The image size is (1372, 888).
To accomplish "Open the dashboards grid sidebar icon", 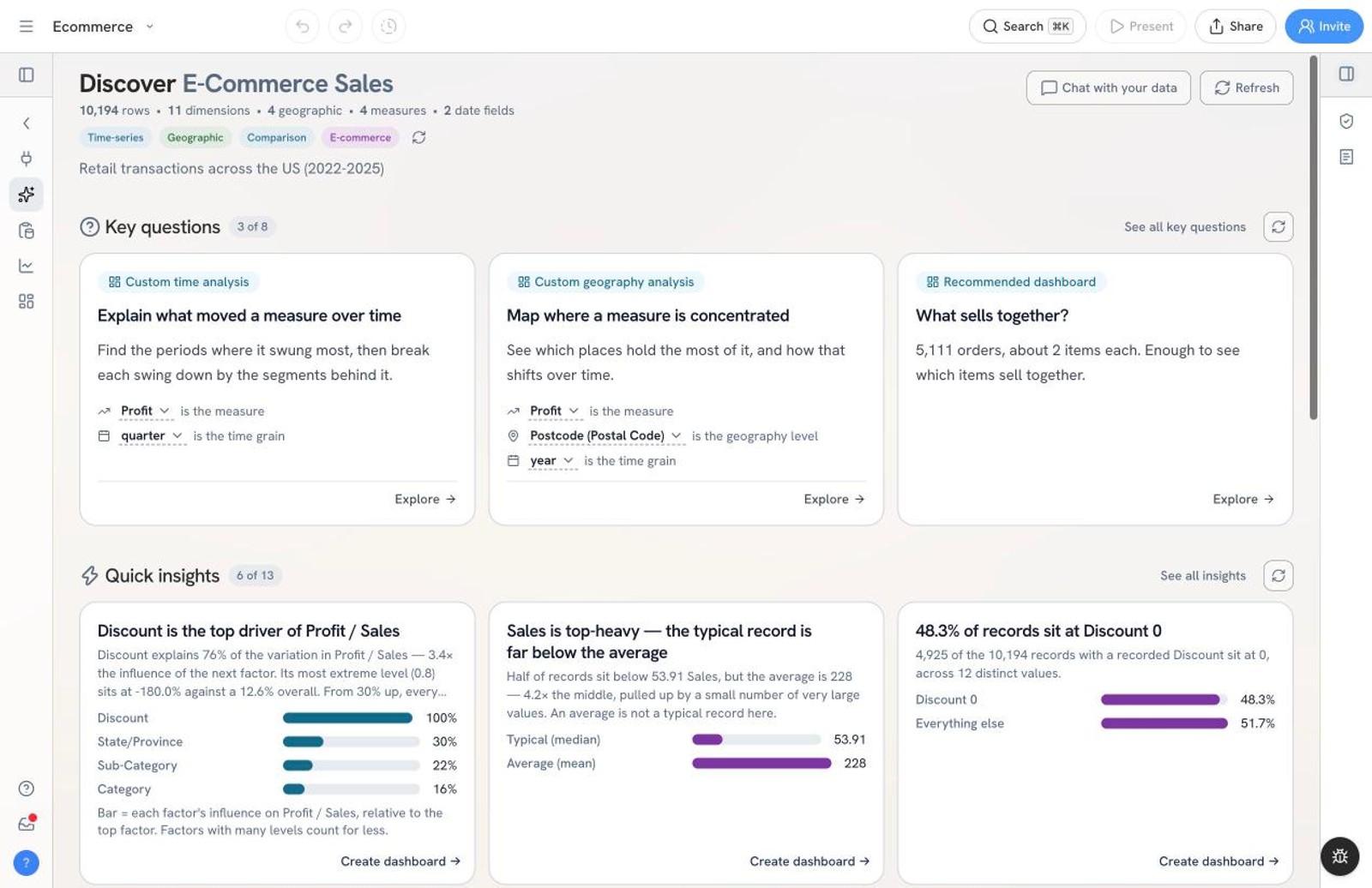I will (27, 302).
